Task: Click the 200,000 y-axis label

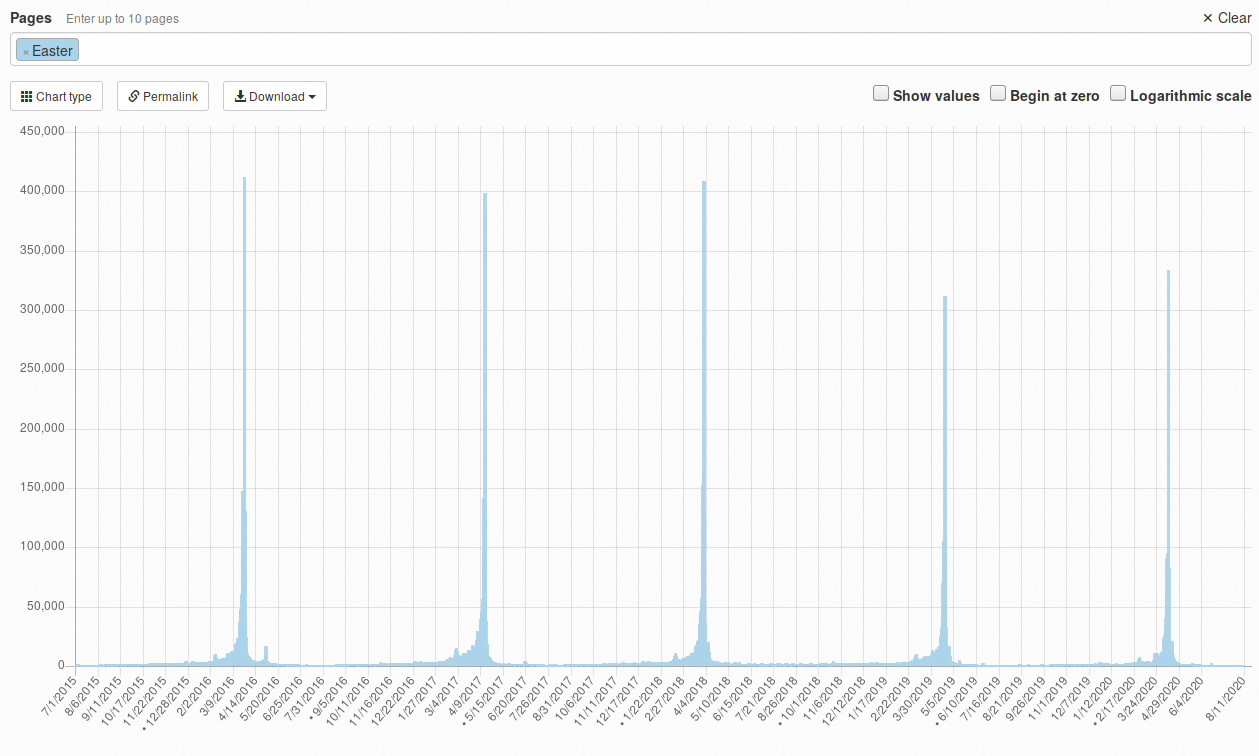Action: (x=42, y=428)
